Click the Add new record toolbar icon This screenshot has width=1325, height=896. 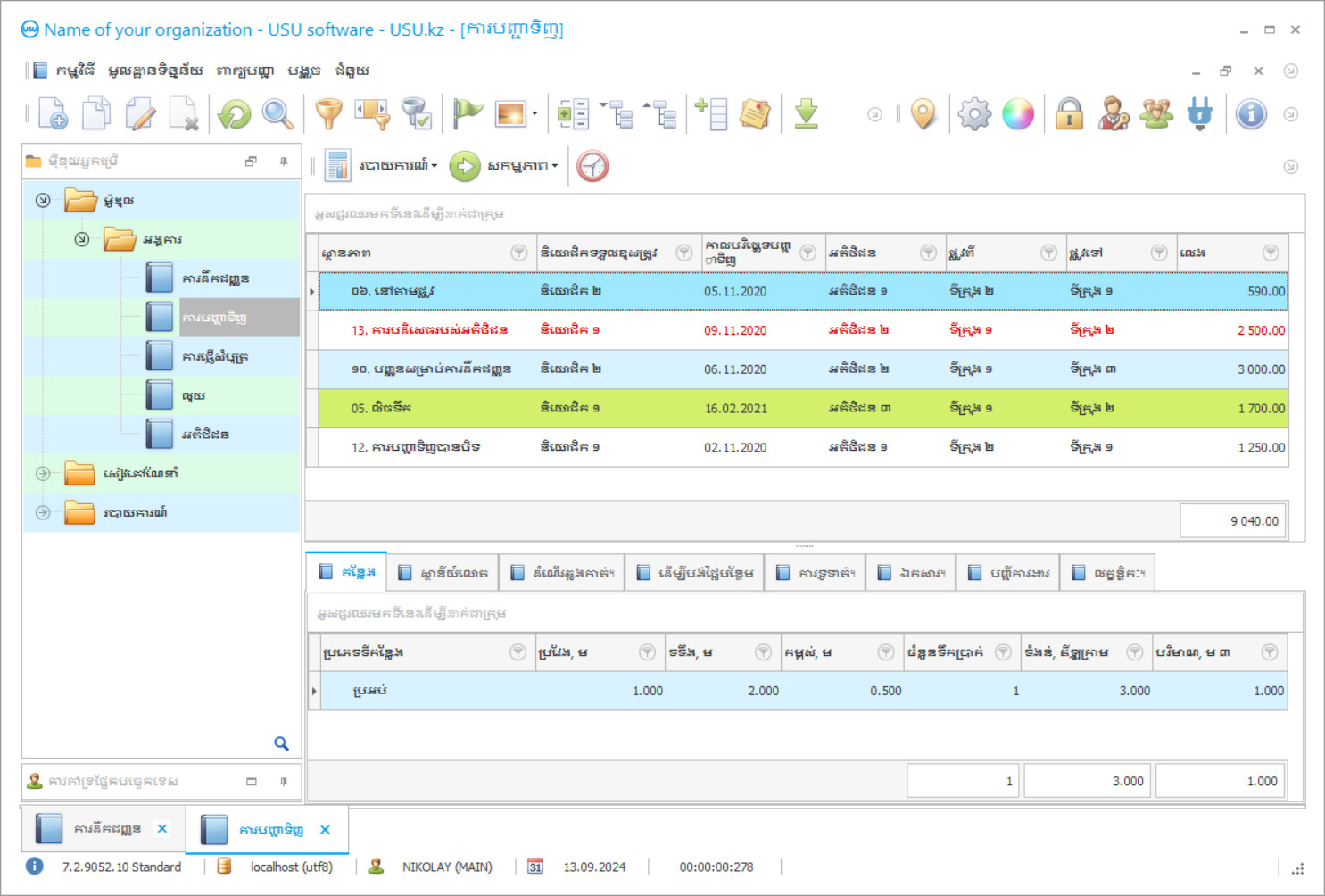(x=53, y=113)
